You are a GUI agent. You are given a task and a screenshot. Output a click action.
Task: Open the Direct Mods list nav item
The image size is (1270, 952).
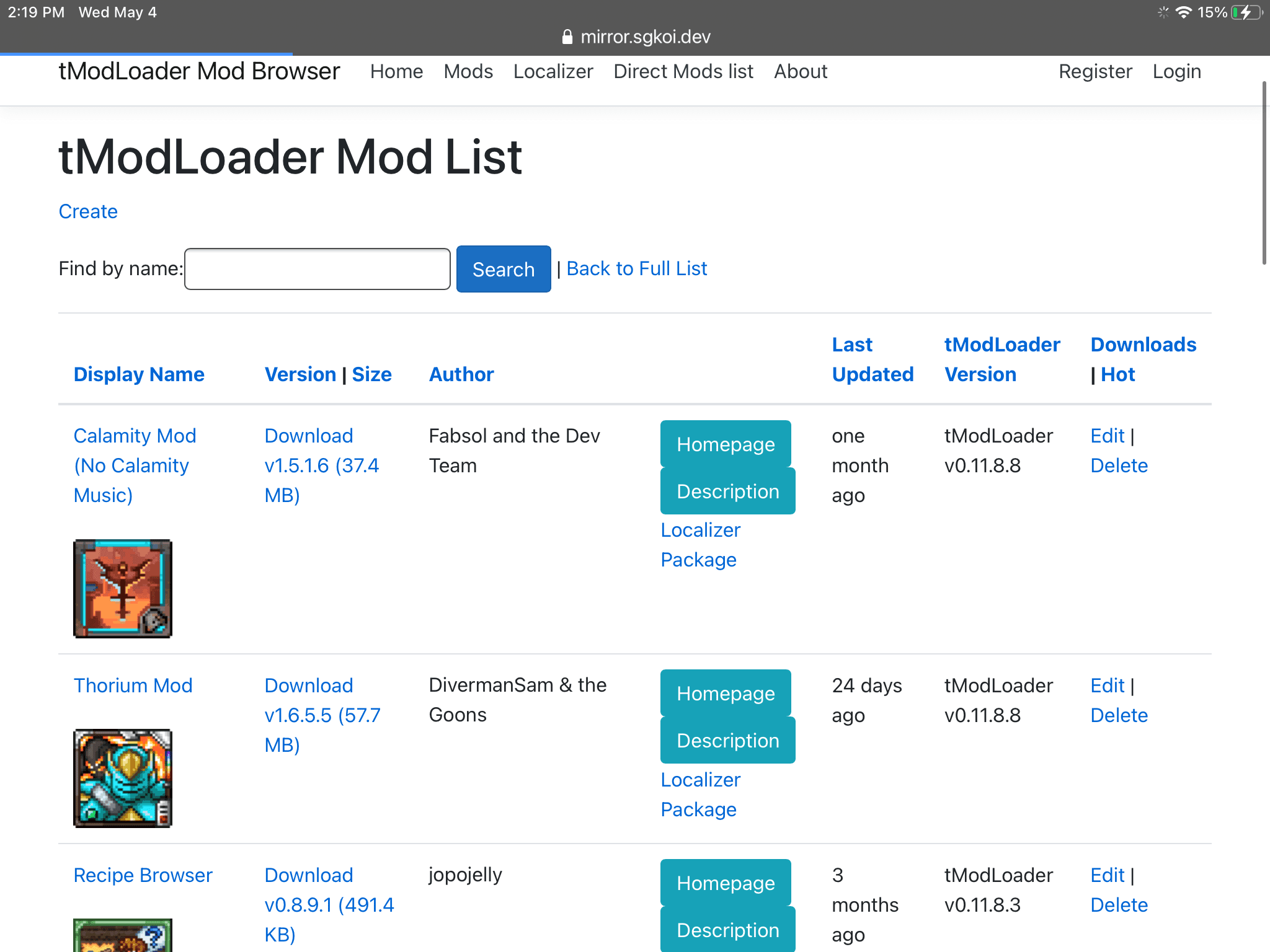coord(683,71)
